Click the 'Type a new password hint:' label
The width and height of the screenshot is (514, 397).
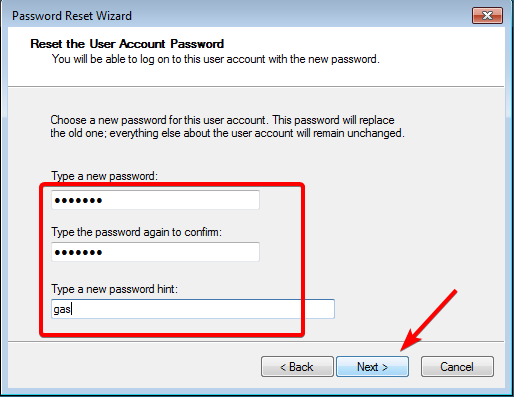click(x=114, y=289)
